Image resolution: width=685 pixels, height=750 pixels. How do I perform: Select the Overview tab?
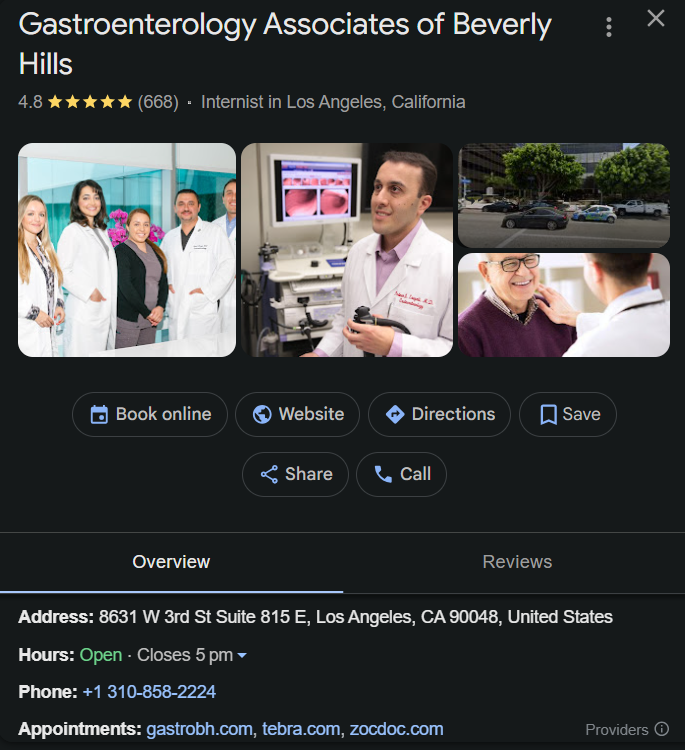pos(171,562)
